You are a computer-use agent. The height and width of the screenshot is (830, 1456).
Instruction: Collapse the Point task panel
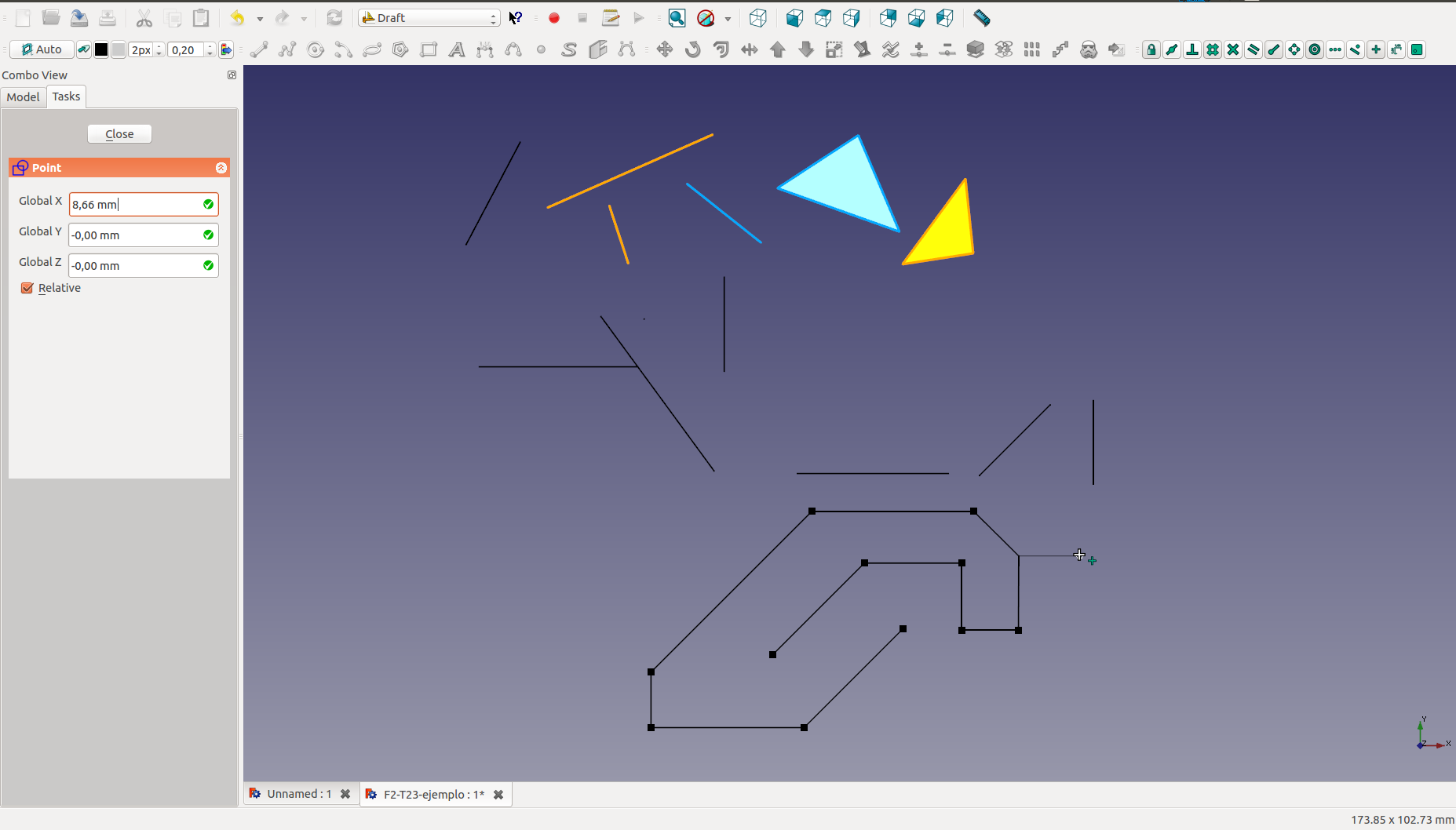coord(221,168)
